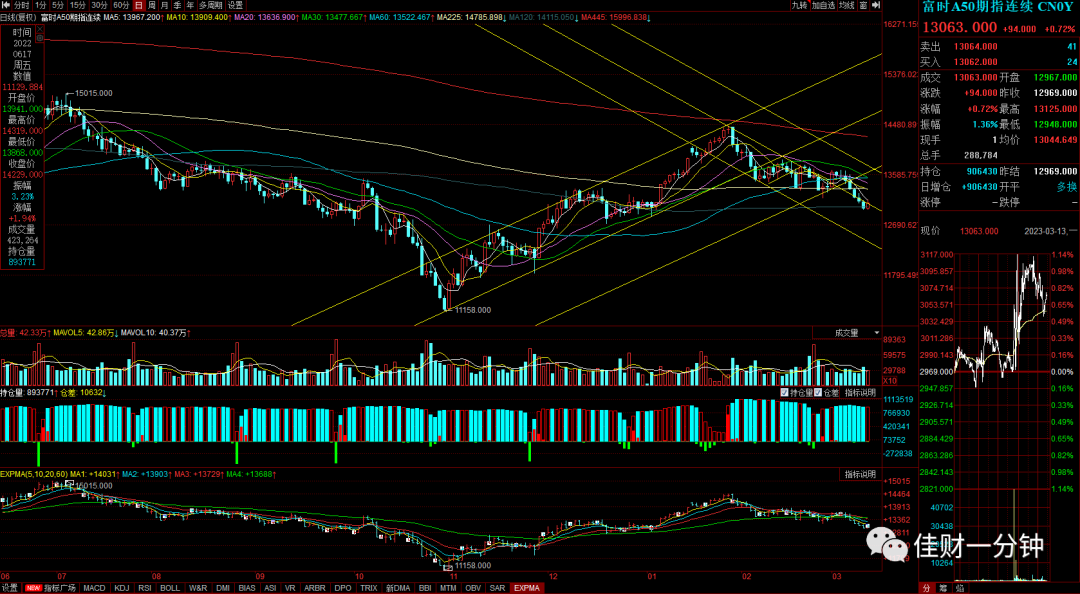The height and width of the screenshot is (594, 1080).
Task: Click the EXPMA(5,10,20,60) label
Action: (32, 474)
